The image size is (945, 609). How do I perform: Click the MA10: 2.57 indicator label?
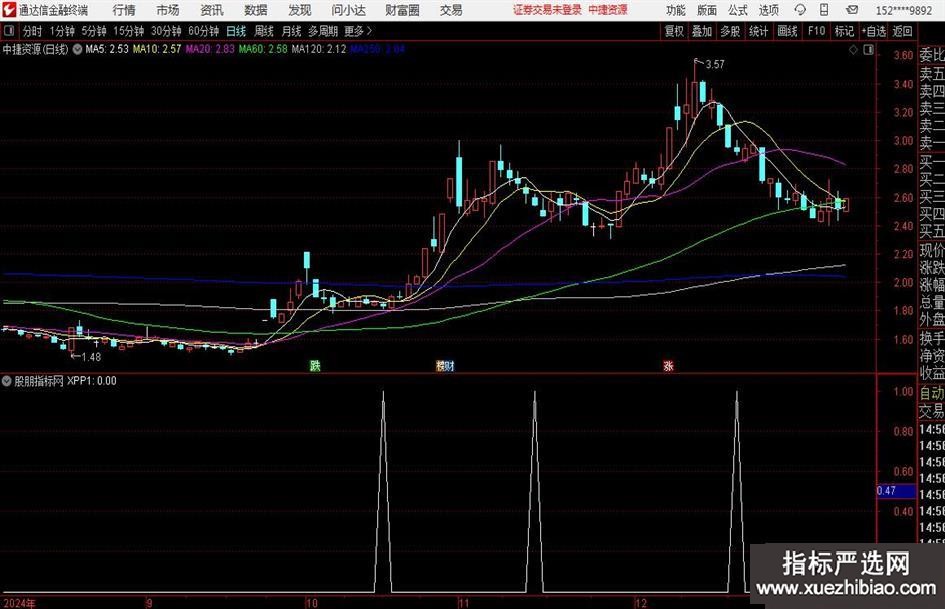click(157, 49)
